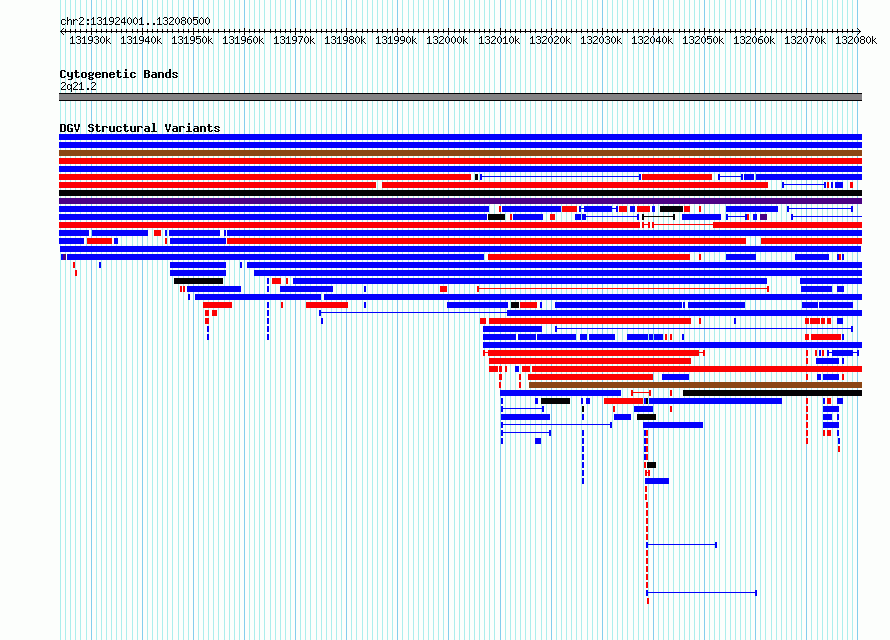The width and height of the screenshot is (890, 640).
Task: Click the isolated small blue square near 132017k
Action: tap(538, 441)
